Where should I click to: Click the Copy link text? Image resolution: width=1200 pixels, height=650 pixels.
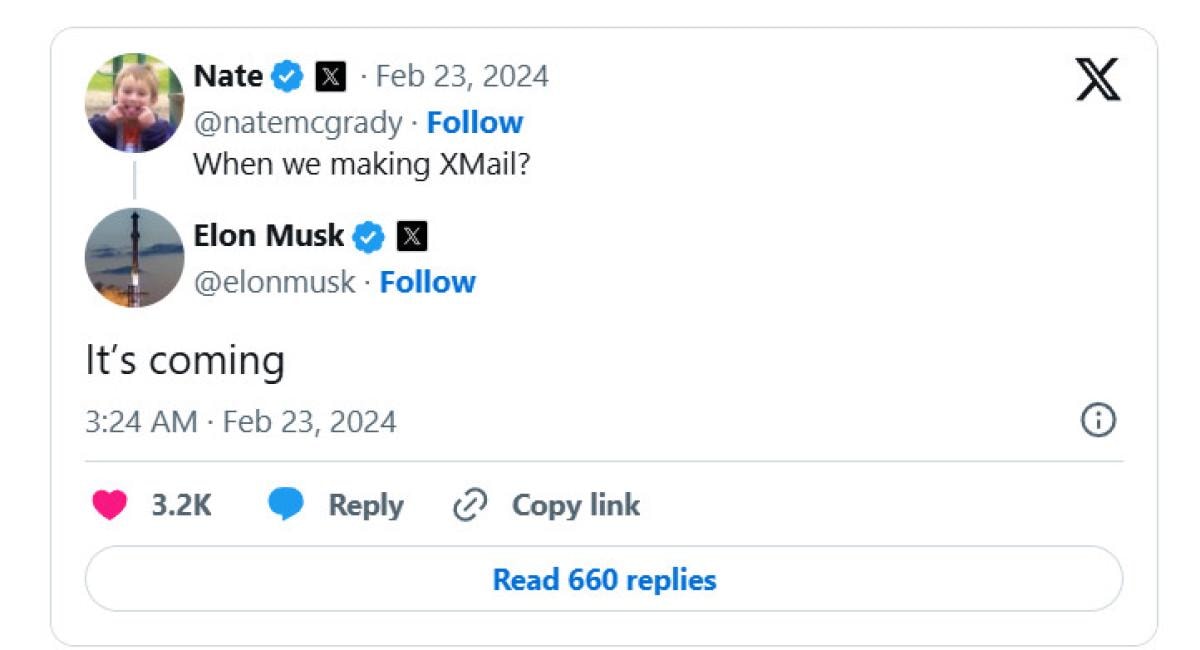tap(575, 505)
